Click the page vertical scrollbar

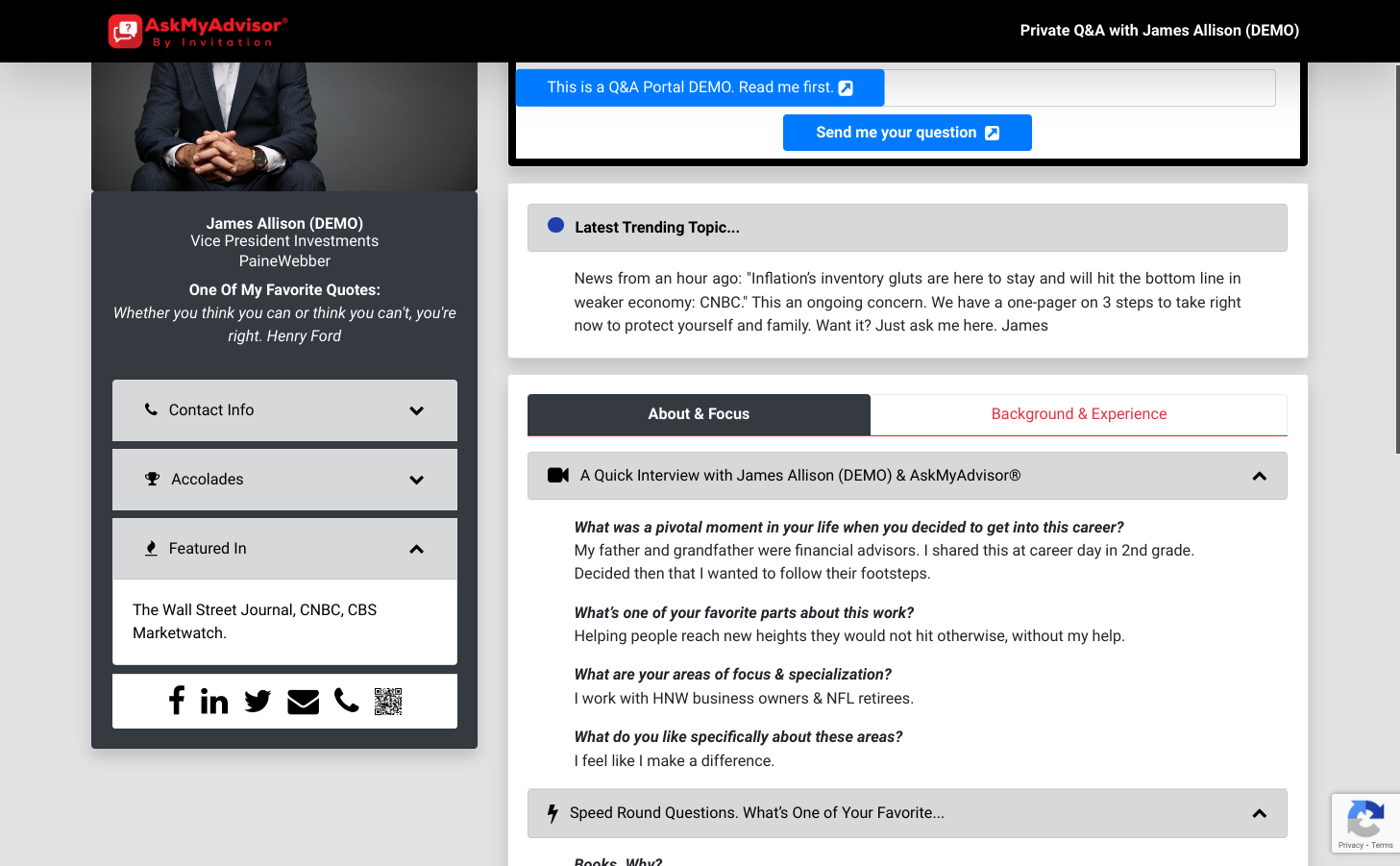coord(1396,260)
